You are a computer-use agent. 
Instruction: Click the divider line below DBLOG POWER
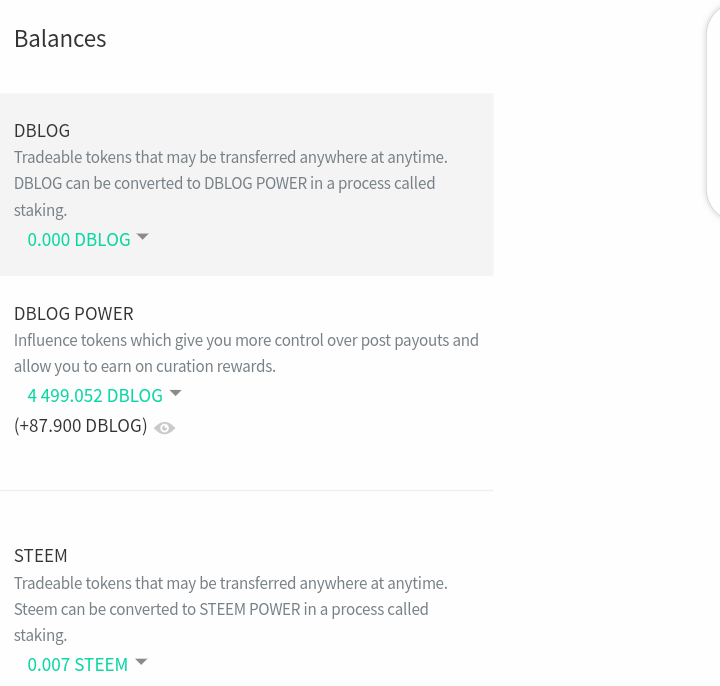(x=246, y=490)
